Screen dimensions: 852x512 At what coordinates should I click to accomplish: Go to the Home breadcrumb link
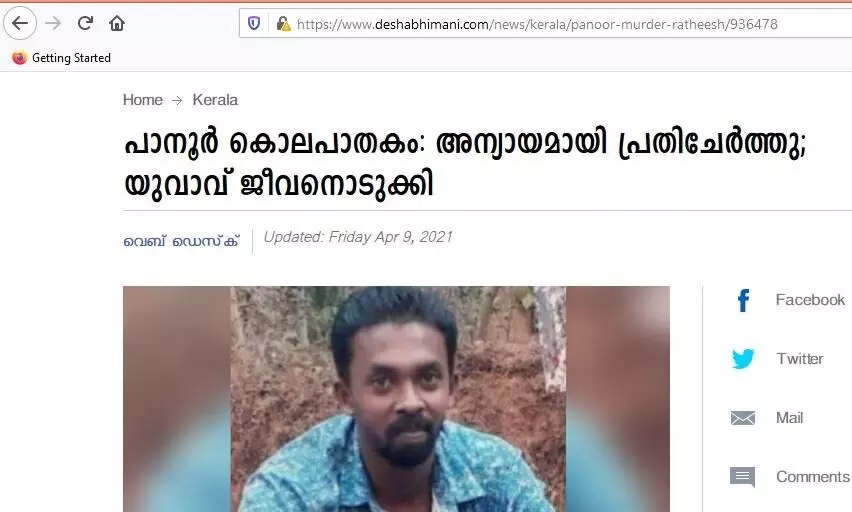[142, 100]
